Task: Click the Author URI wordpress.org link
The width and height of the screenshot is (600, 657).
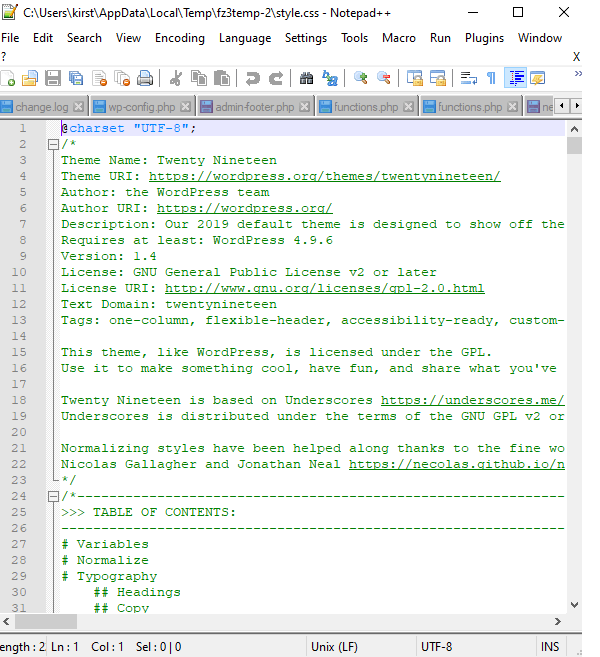Action: (245, 208)
